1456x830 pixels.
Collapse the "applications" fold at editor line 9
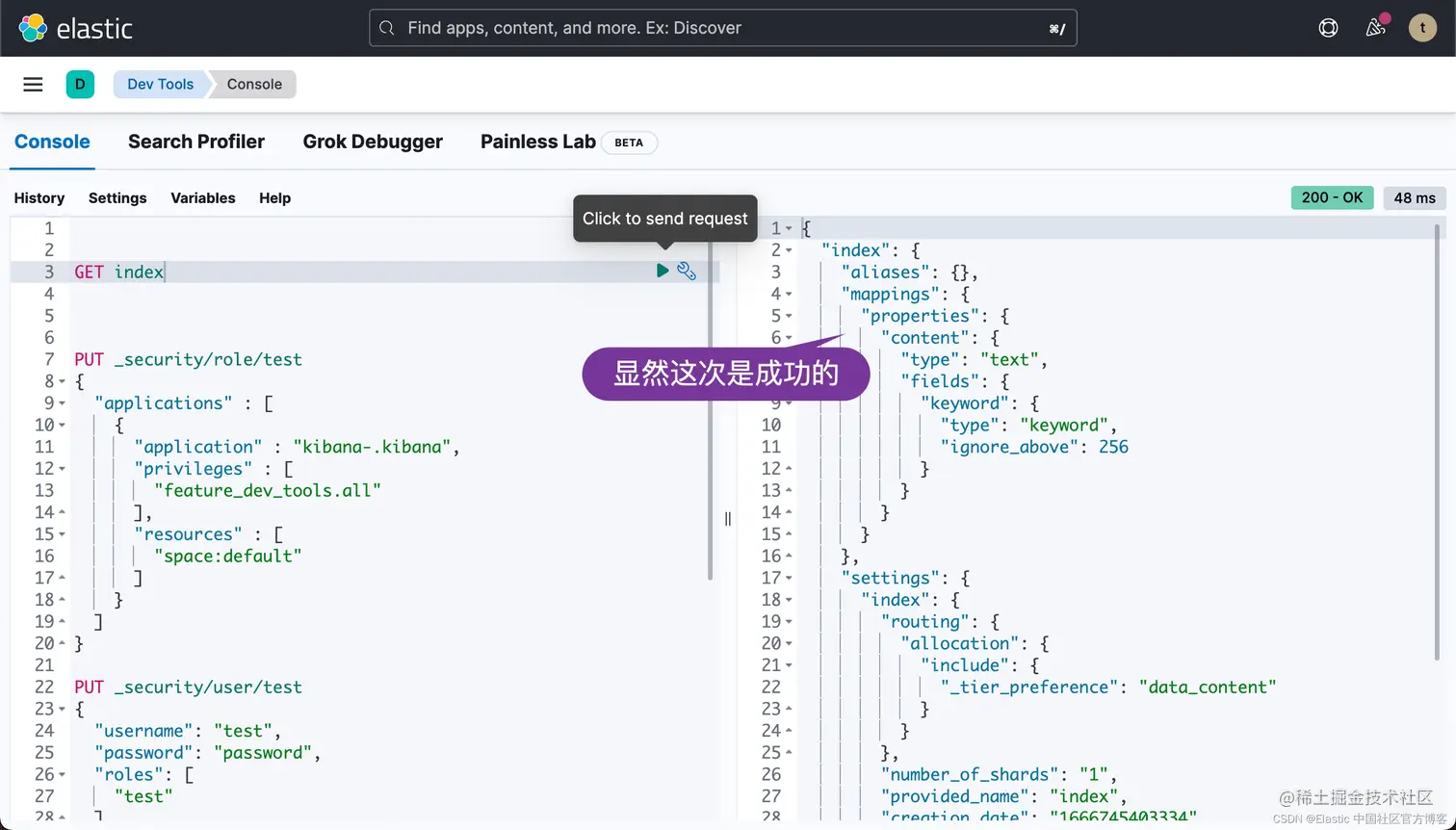63,403
